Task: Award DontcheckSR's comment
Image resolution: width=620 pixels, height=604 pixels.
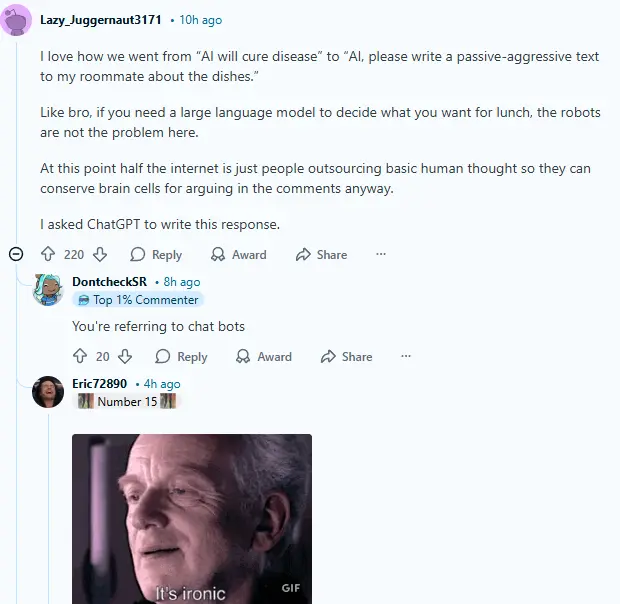Action: pyautogui.click(x=264, y=357)
